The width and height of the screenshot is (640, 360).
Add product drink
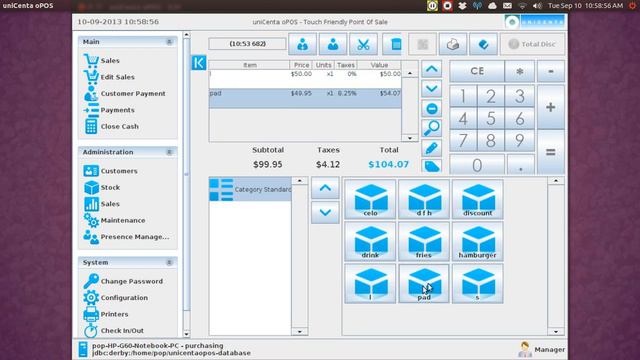(x=370, y=241)
